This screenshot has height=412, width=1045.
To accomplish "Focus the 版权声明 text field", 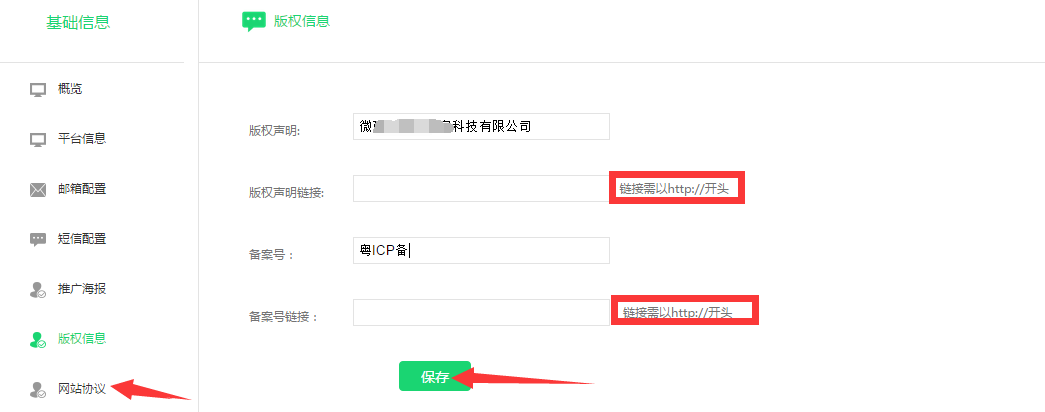I will (481, 127).
